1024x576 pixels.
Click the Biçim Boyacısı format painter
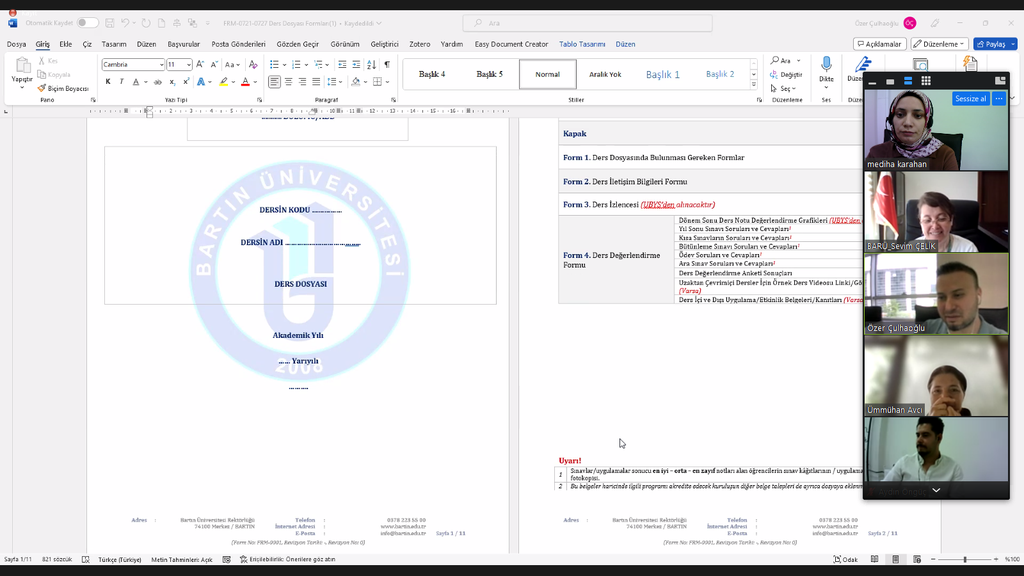point(67,89)
